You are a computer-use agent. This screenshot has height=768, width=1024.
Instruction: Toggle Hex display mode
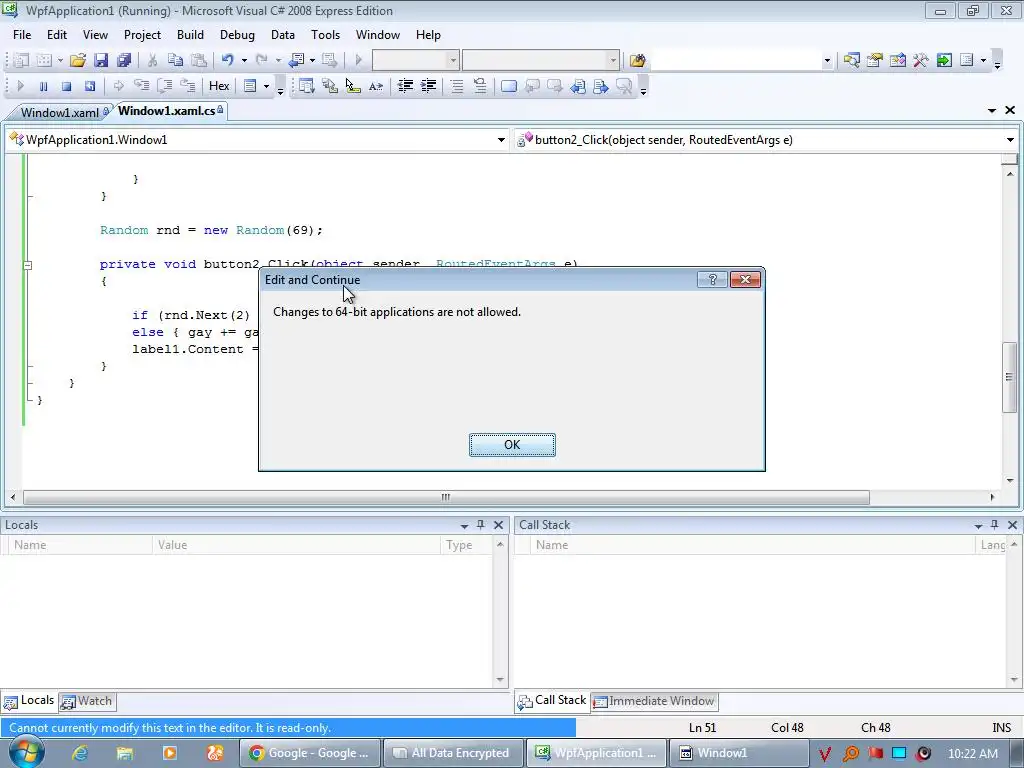(x=219, y=86)
